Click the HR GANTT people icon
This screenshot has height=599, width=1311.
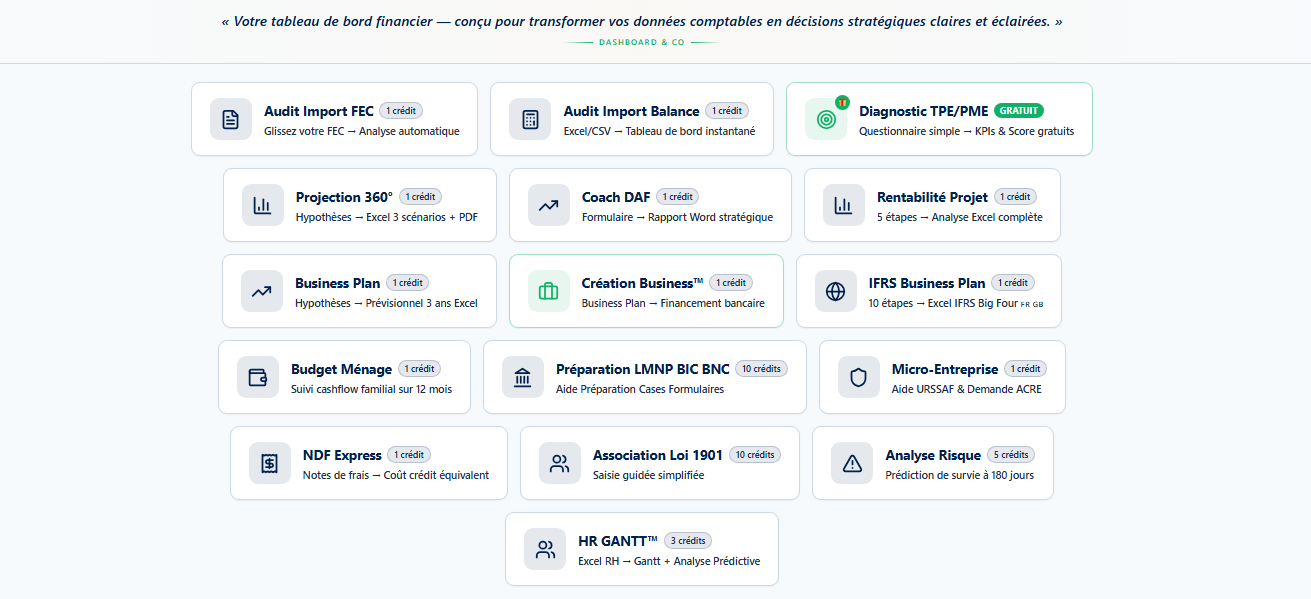point(545,549)
